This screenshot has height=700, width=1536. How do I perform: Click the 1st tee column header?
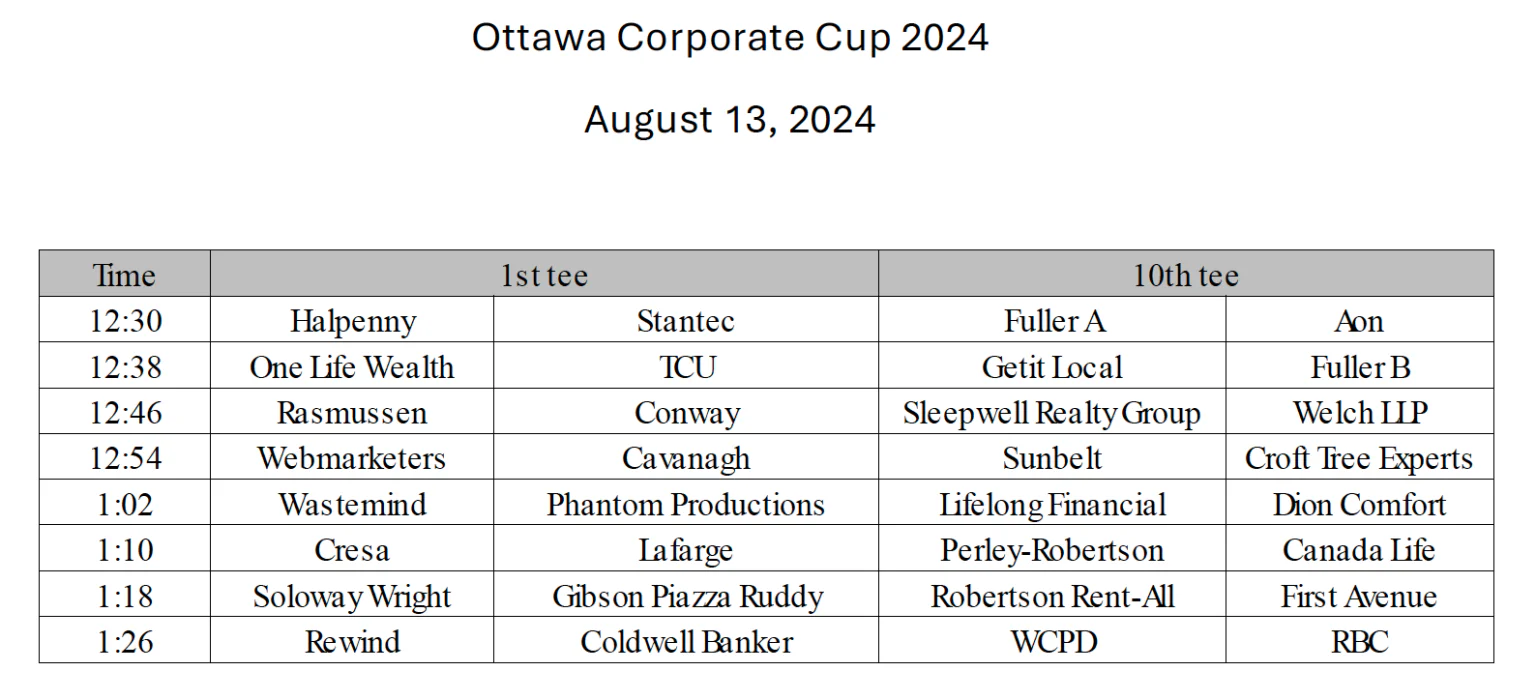point(544,275)
